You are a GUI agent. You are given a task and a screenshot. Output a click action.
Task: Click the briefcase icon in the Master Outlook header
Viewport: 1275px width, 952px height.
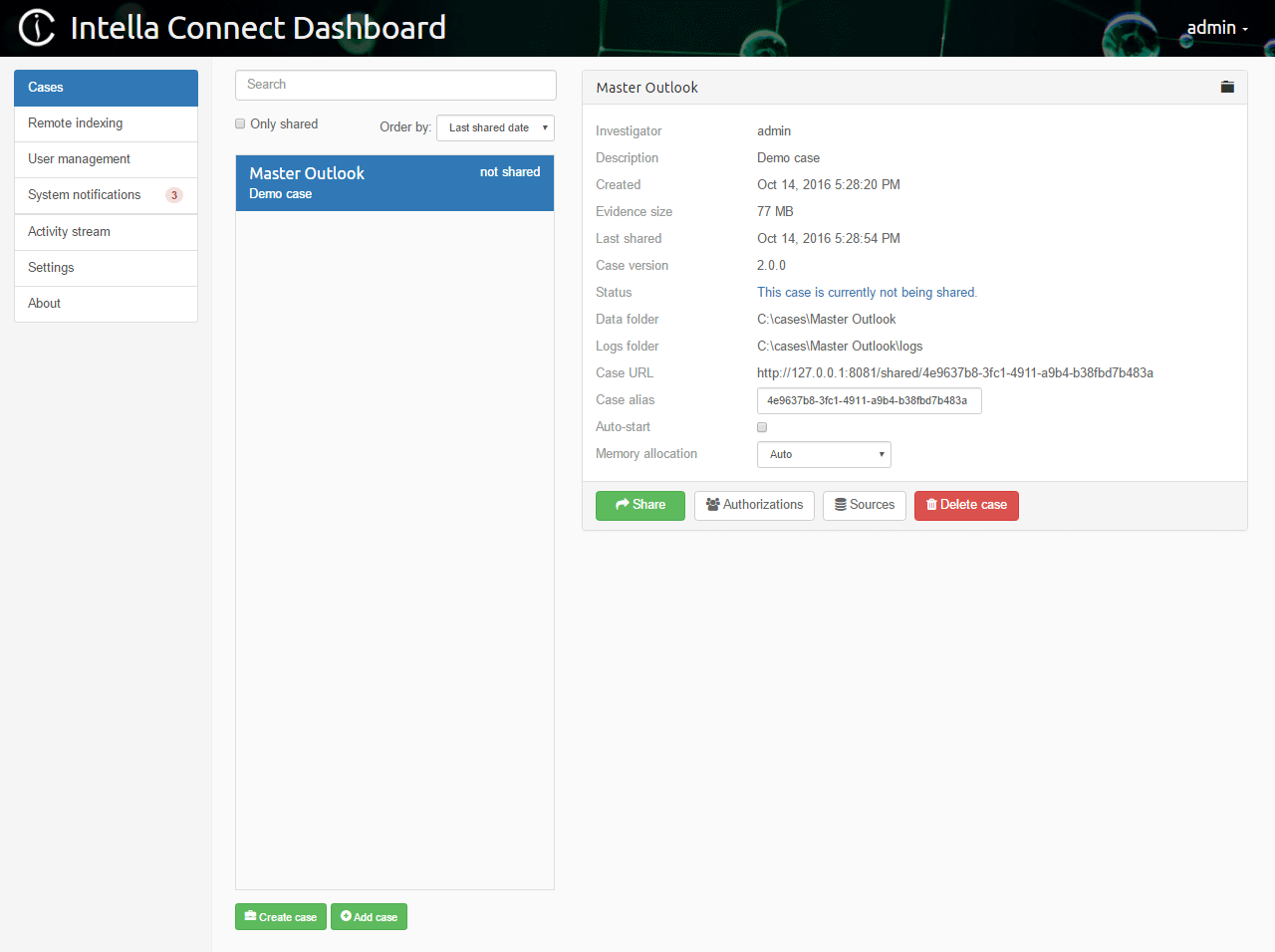point(1227,87)
